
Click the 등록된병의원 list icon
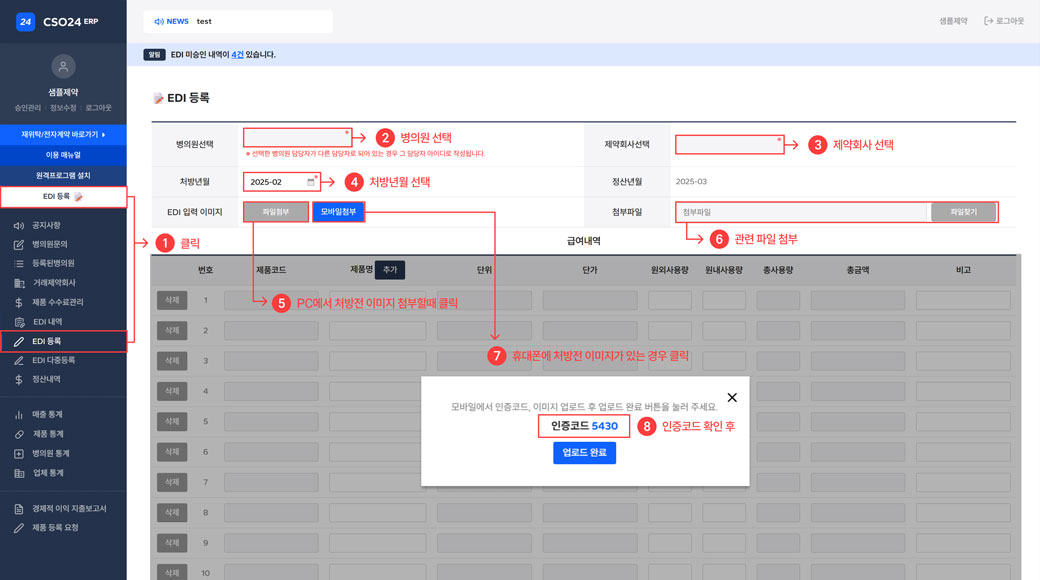coord(19,263)
